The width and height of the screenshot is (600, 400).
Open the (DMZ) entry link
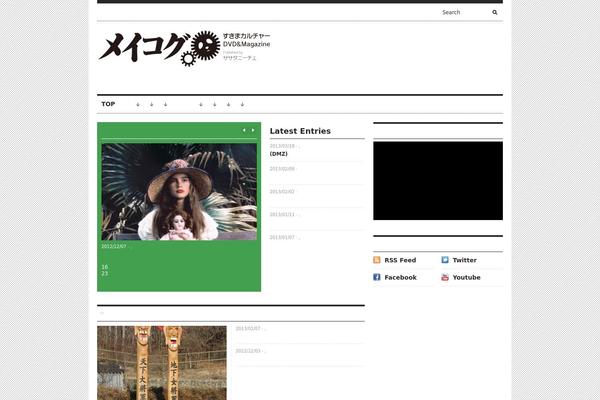pos(279,153)
